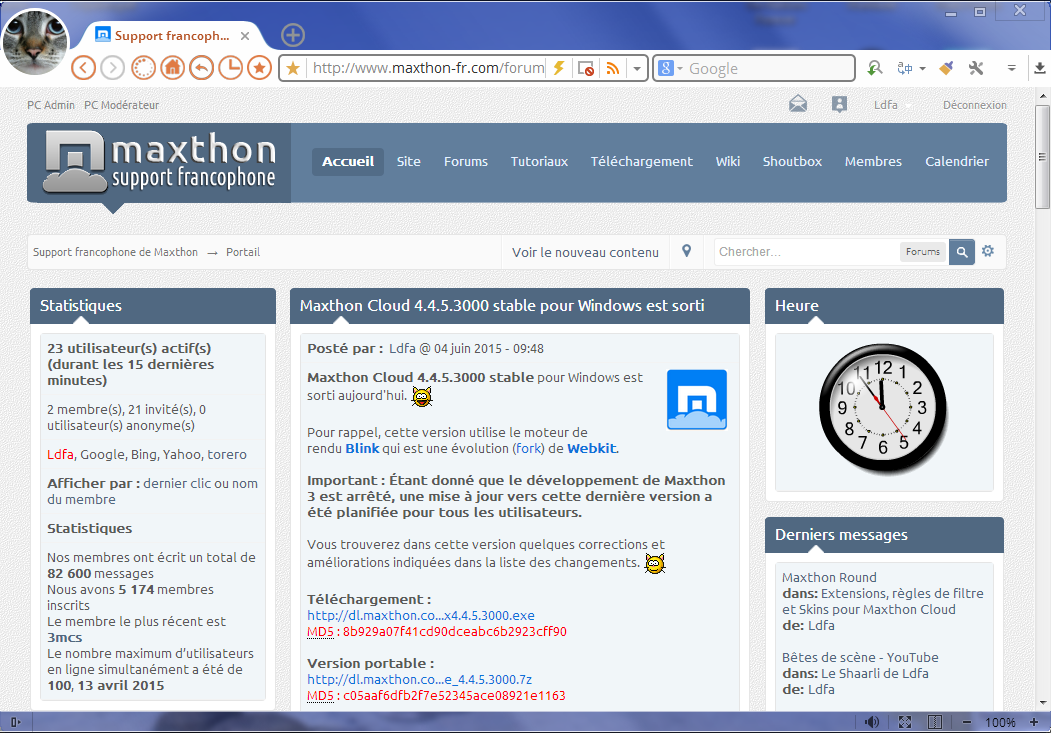Click the cat avatar profile picture
Screen dimensions: 1051x733
(35, 42)
